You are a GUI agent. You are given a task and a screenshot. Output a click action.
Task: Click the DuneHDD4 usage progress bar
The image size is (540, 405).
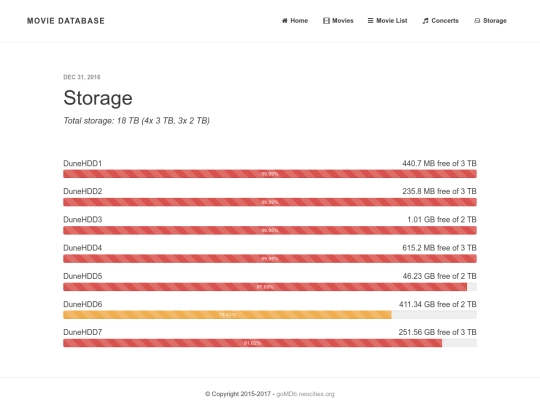point(270,259)
